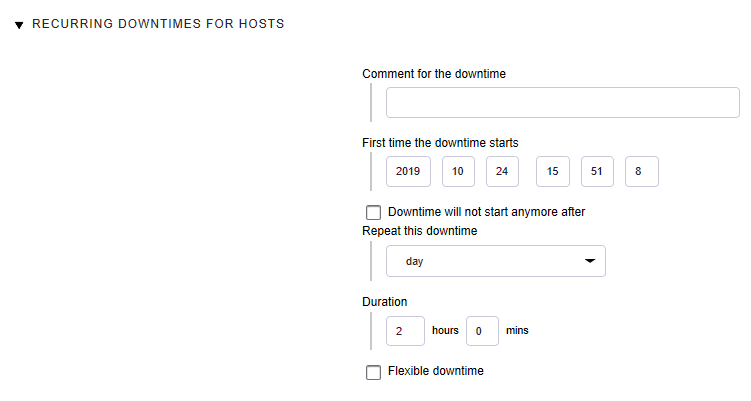Click the Recurring Downtimes for Hosts heading
751x401 pixels.
click(158, 24)
